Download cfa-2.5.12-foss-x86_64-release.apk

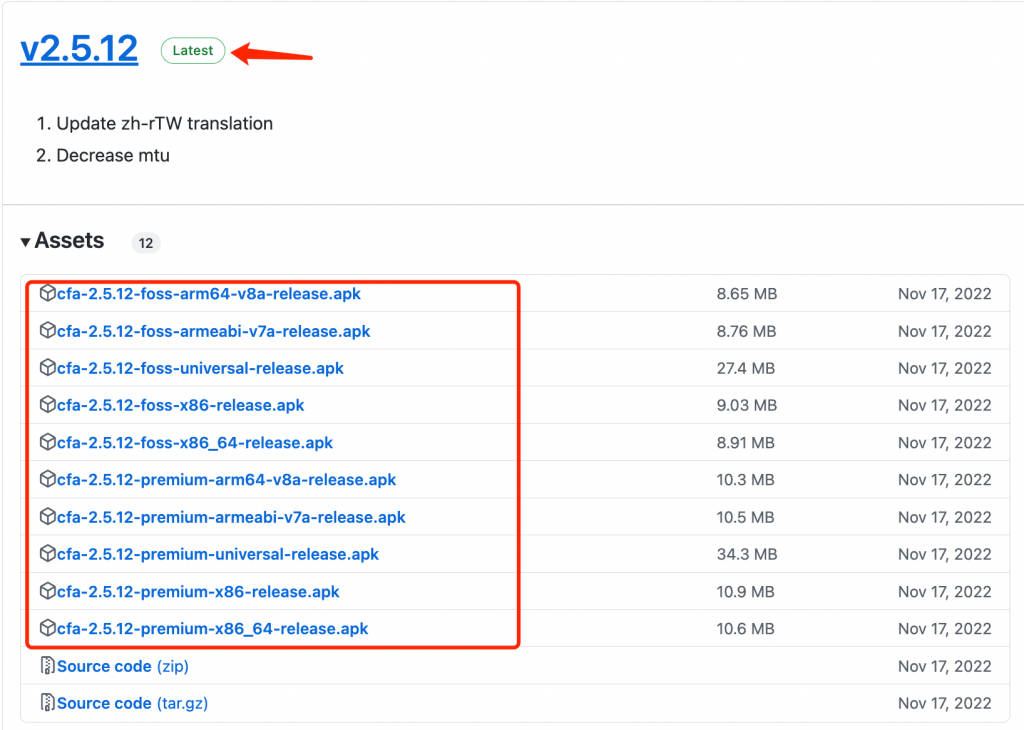[x=195, y=443]
